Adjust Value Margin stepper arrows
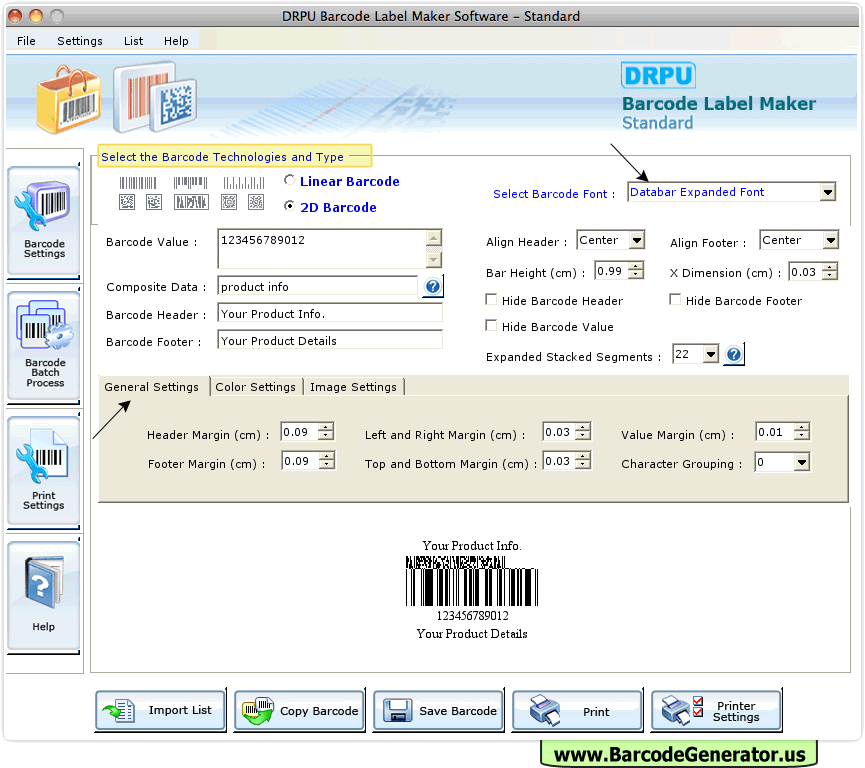Image resolution: width=865 pixels, height=768 pixels. pyautogui.click(x=802, y=431)
